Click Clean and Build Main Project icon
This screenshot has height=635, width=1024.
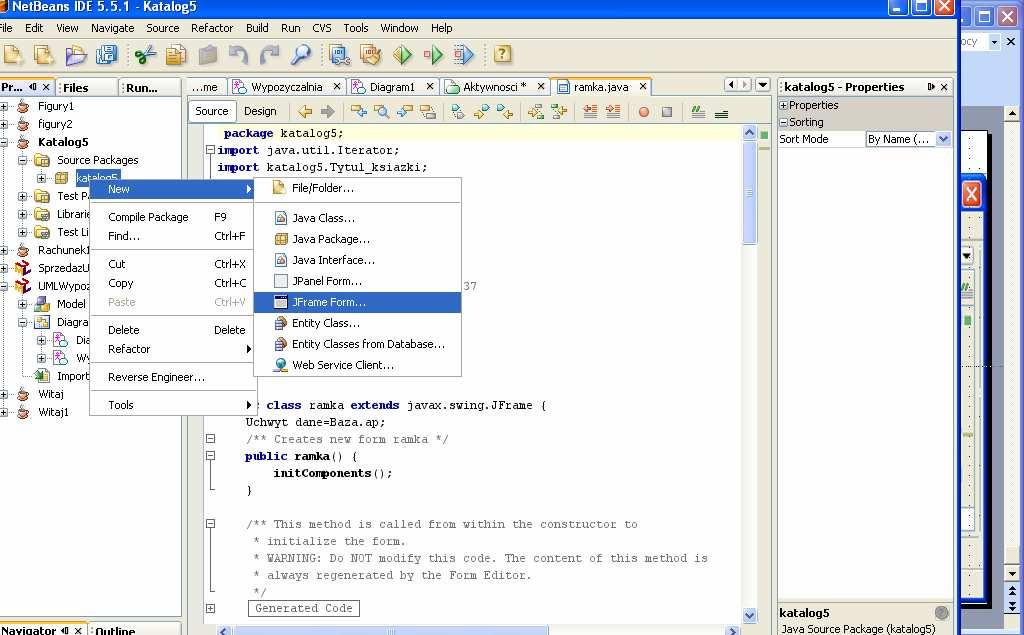pyautogui.click(x=370, y=56)
